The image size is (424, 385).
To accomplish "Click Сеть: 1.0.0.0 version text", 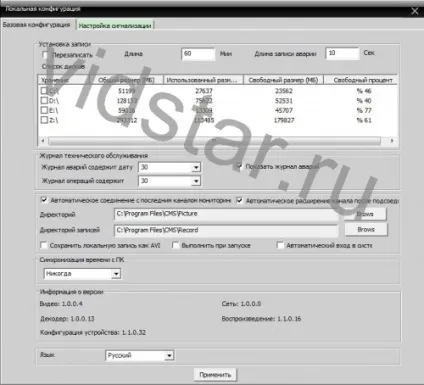I will click(x=241, y=304).
